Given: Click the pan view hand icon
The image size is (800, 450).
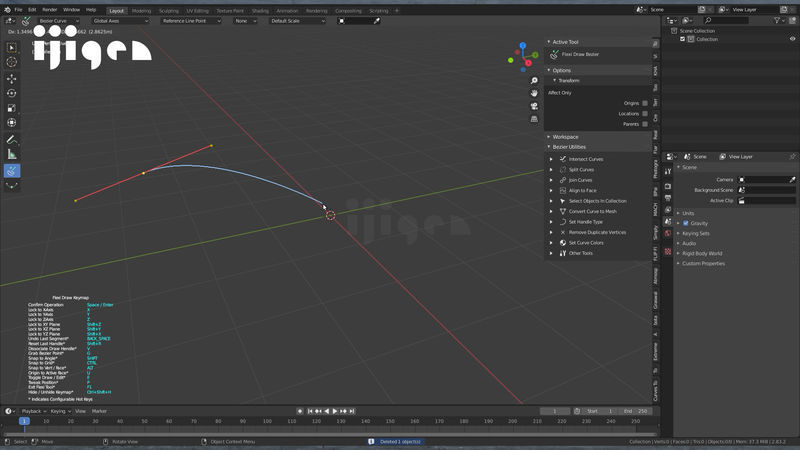Looking at the screenshot, I should click(534, 93).
